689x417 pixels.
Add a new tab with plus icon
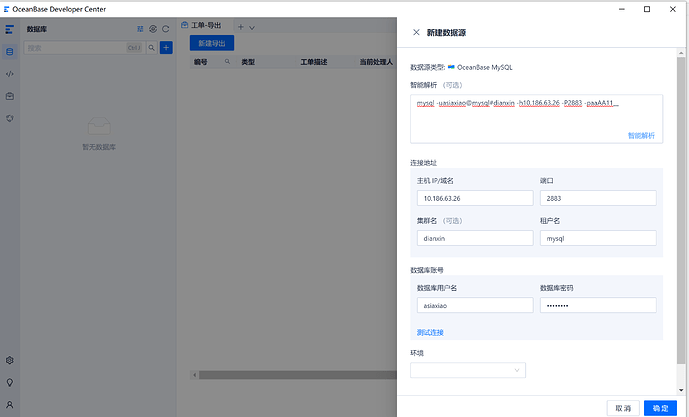click(x=240, y=27)
